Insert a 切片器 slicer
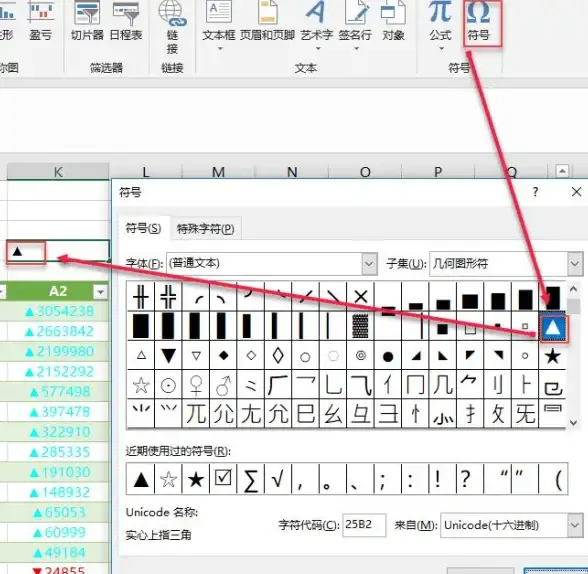 click(87, 21)
